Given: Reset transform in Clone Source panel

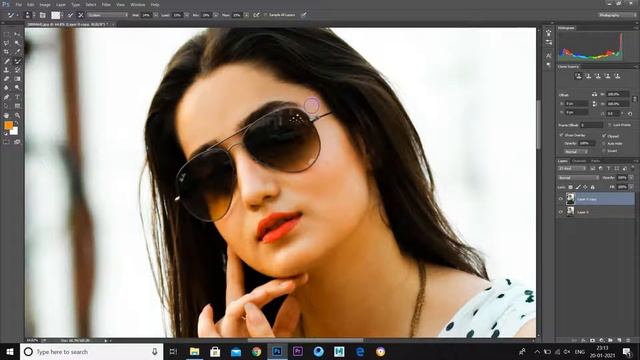Looking at the screenshot, I should click(630, 113).
